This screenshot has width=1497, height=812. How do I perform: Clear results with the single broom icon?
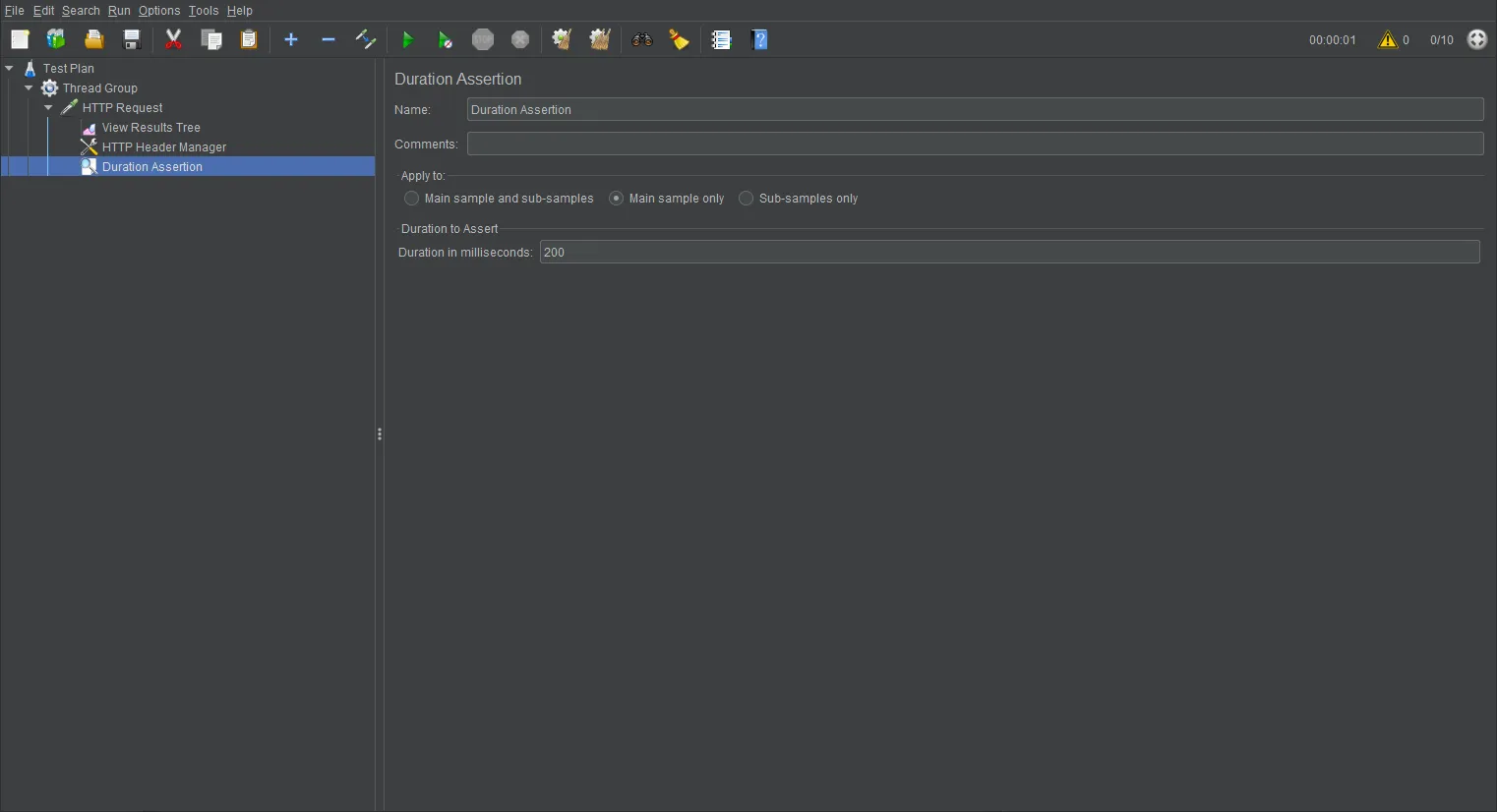(x=562, y=39)
